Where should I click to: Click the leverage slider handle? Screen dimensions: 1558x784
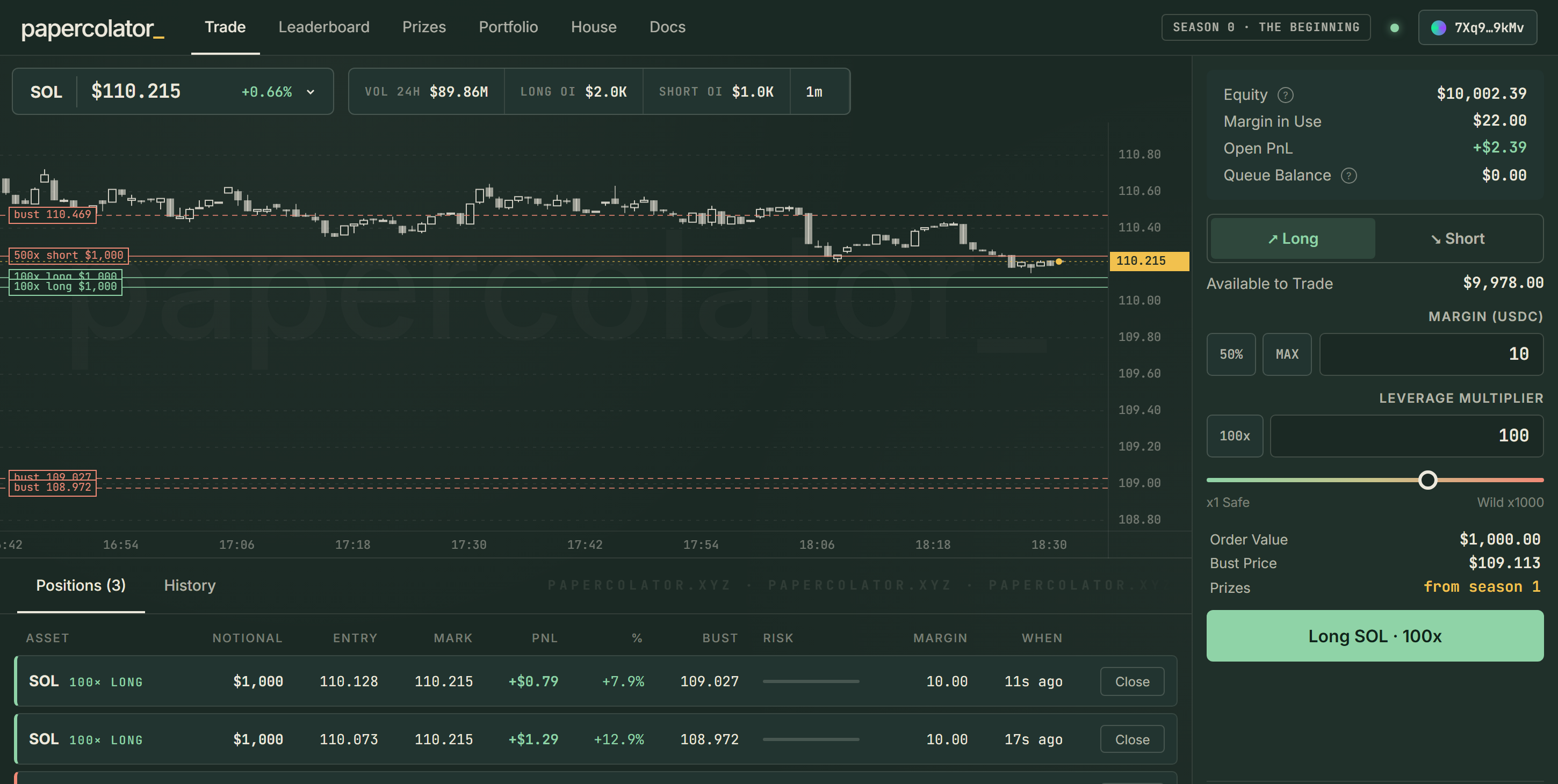coord(1427,480)
